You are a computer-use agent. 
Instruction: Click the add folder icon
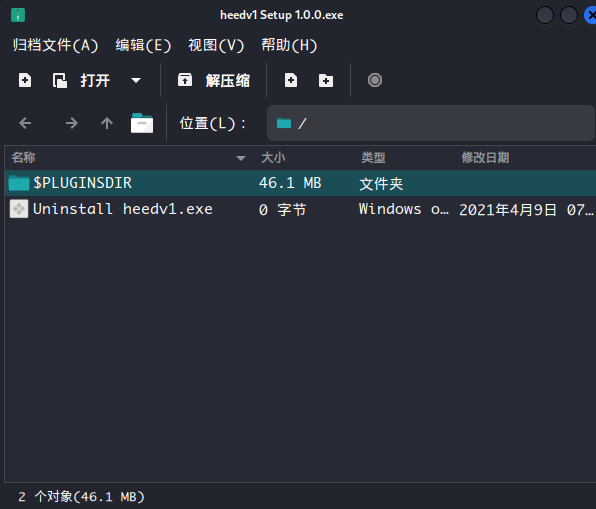point(326,80)
